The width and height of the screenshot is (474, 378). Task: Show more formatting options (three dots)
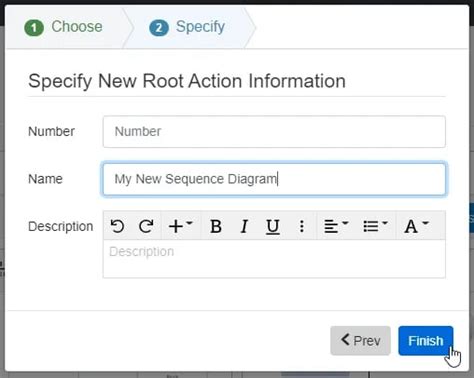302,226
